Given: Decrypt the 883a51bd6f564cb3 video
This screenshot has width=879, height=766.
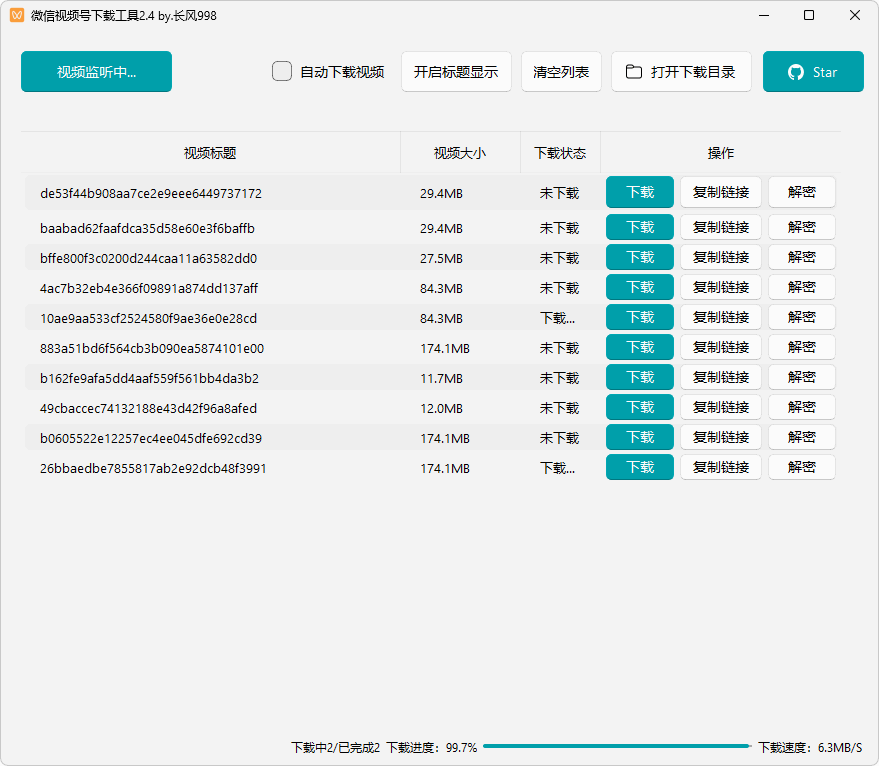Looking at the screenshot, I should [801, 347].
